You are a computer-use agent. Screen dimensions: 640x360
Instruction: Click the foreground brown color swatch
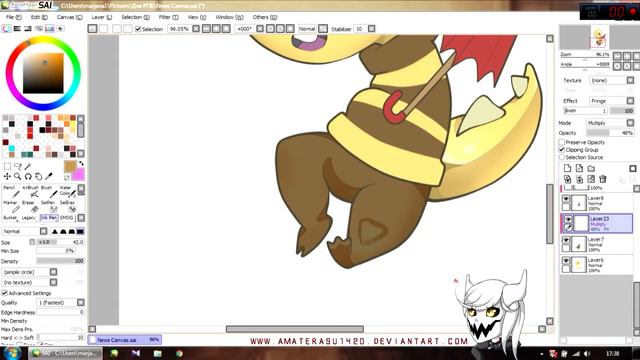point(70,166)
